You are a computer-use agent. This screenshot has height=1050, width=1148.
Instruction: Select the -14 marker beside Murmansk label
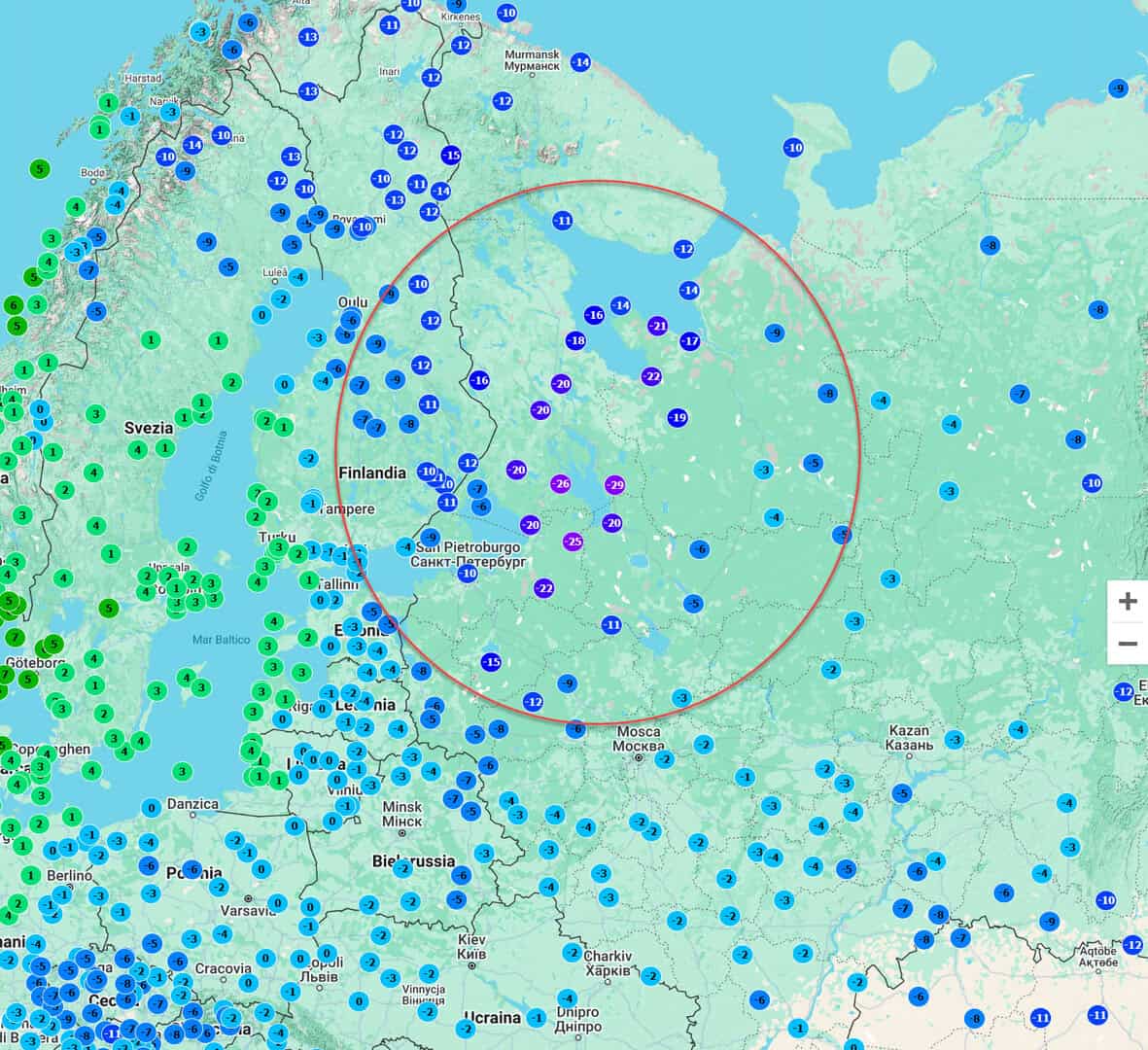point(580,62)
